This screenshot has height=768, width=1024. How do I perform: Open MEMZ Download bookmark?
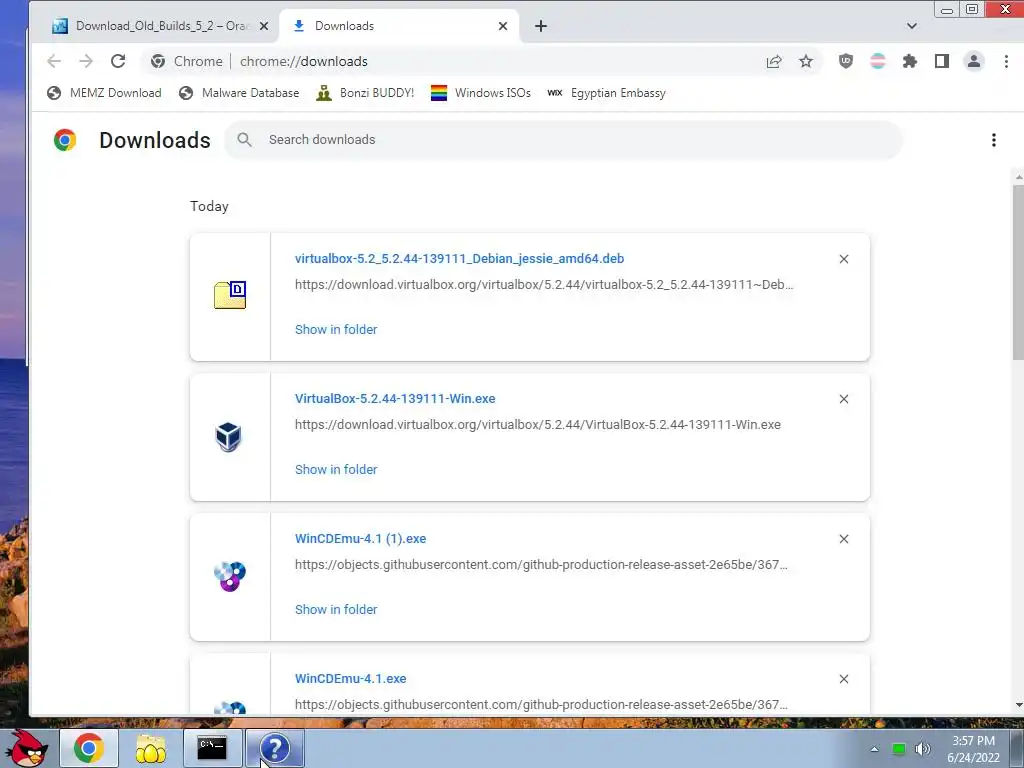[x=104, y=93]
